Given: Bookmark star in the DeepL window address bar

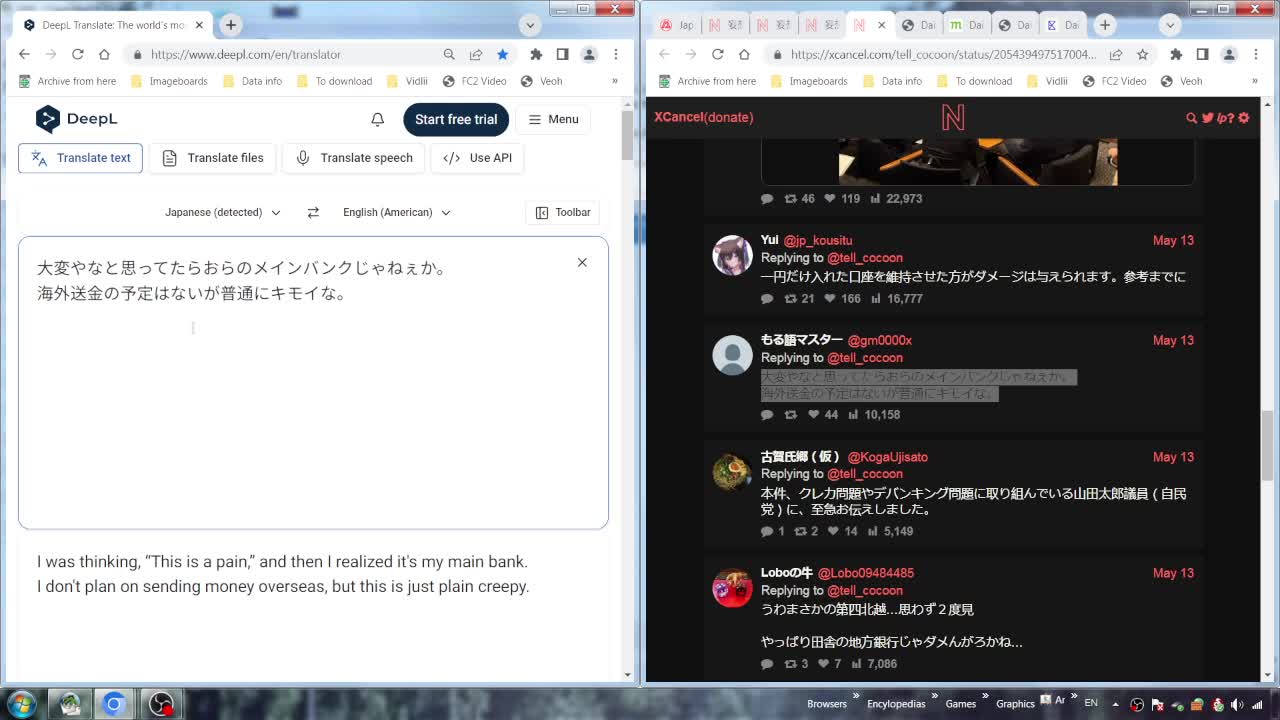Looking at the screenshot, I should tap(502, 54).
